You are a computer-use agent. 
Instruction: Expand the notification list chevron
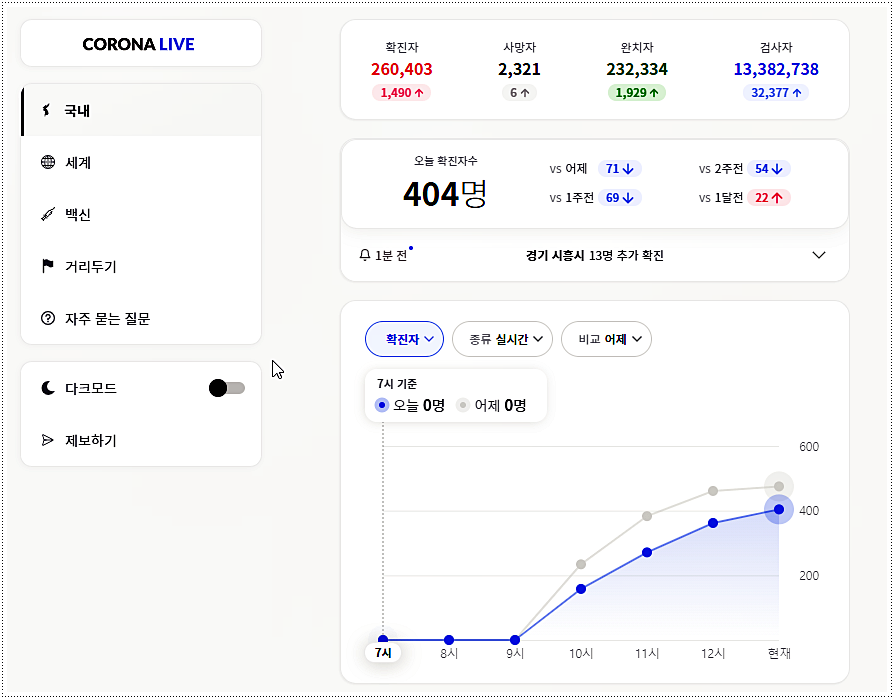[819, 255]
